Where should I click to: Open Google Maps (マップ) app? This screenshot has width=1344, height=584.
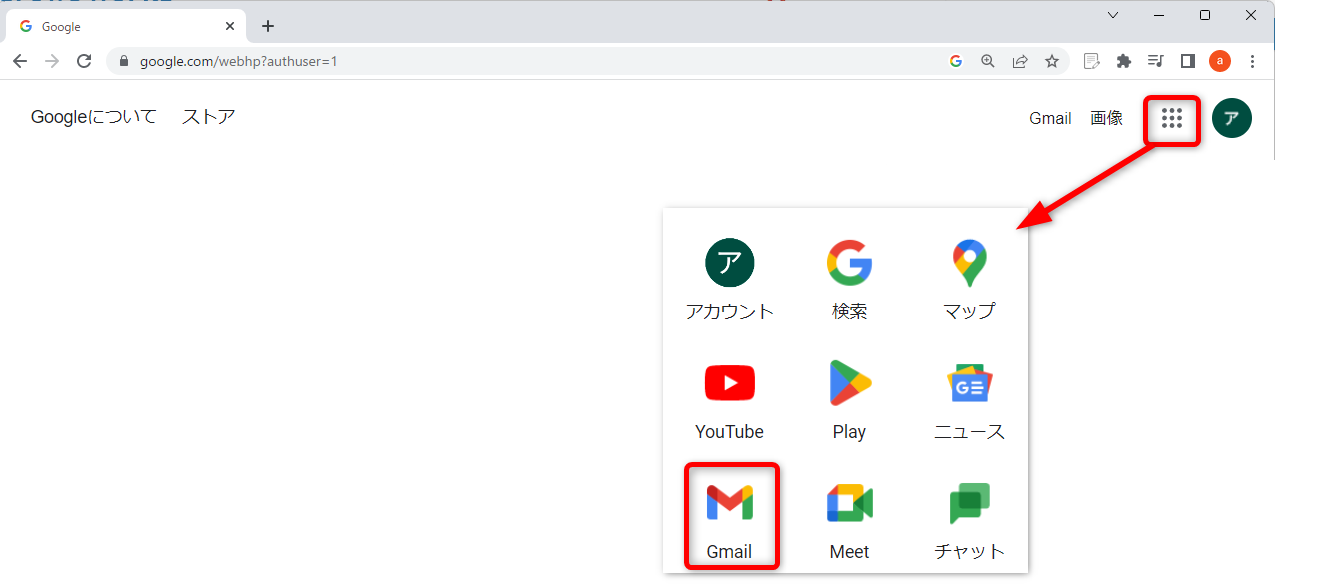point(969,280)
